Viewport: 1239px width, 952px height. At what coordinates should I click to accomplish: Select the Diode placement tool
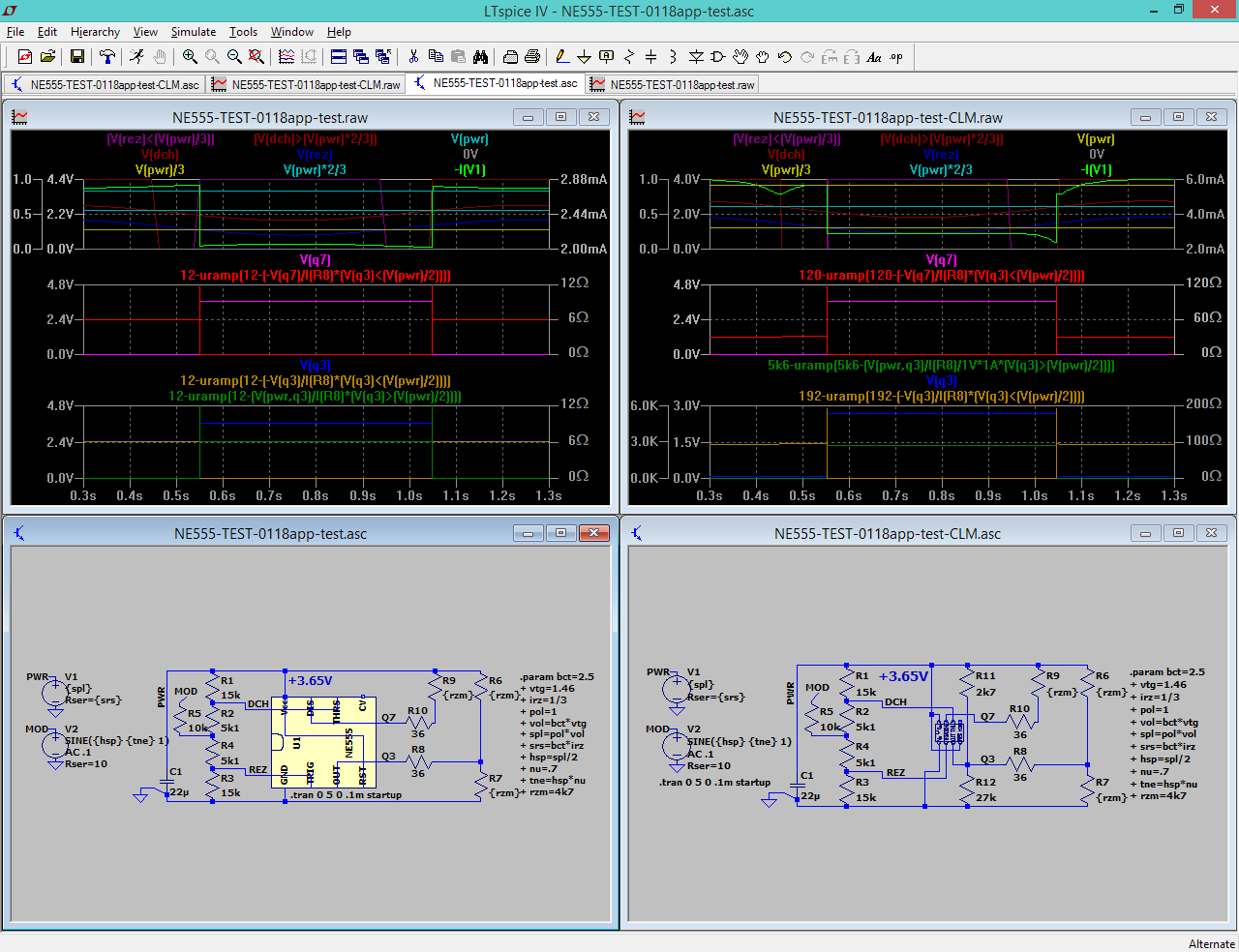click(x=696, y=57)
